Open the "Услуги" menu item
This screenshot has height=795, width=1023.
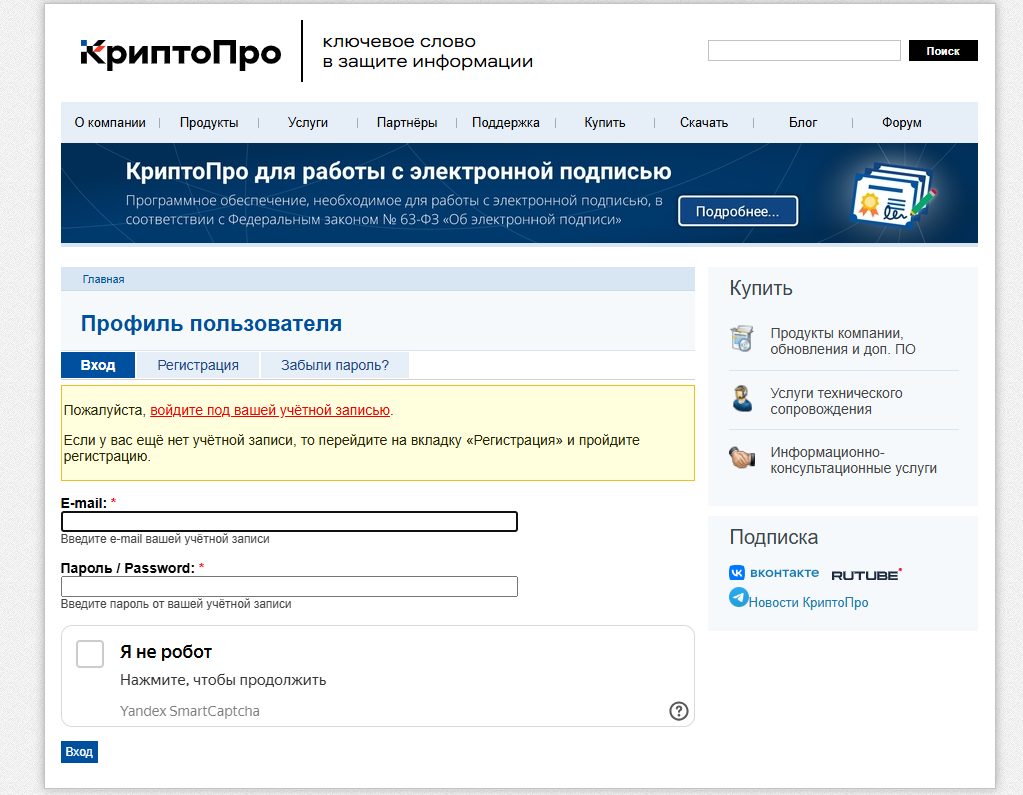click(x=308, y=123)
